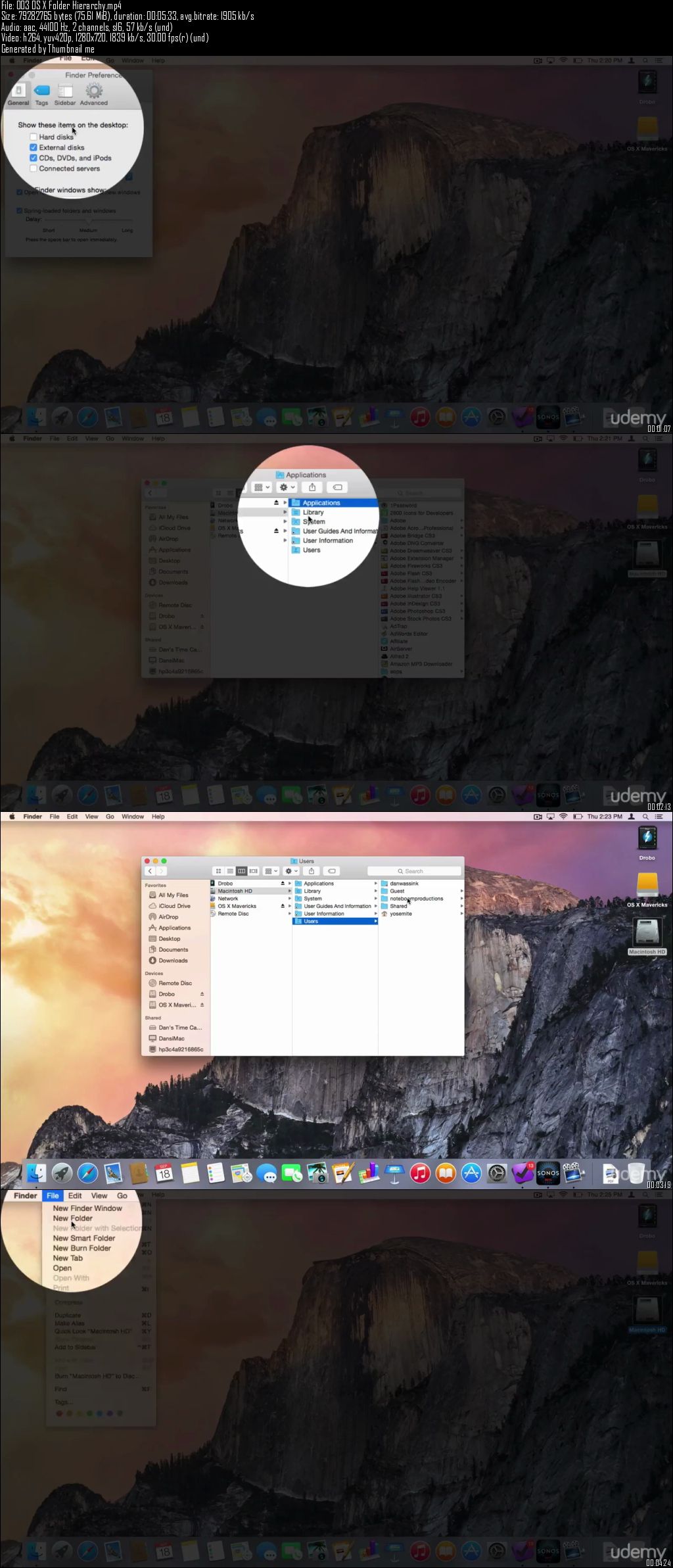Screen dimensions: 673x1568
Task: Go back in the Users Finder window
Action: click(x=150, y=871)
